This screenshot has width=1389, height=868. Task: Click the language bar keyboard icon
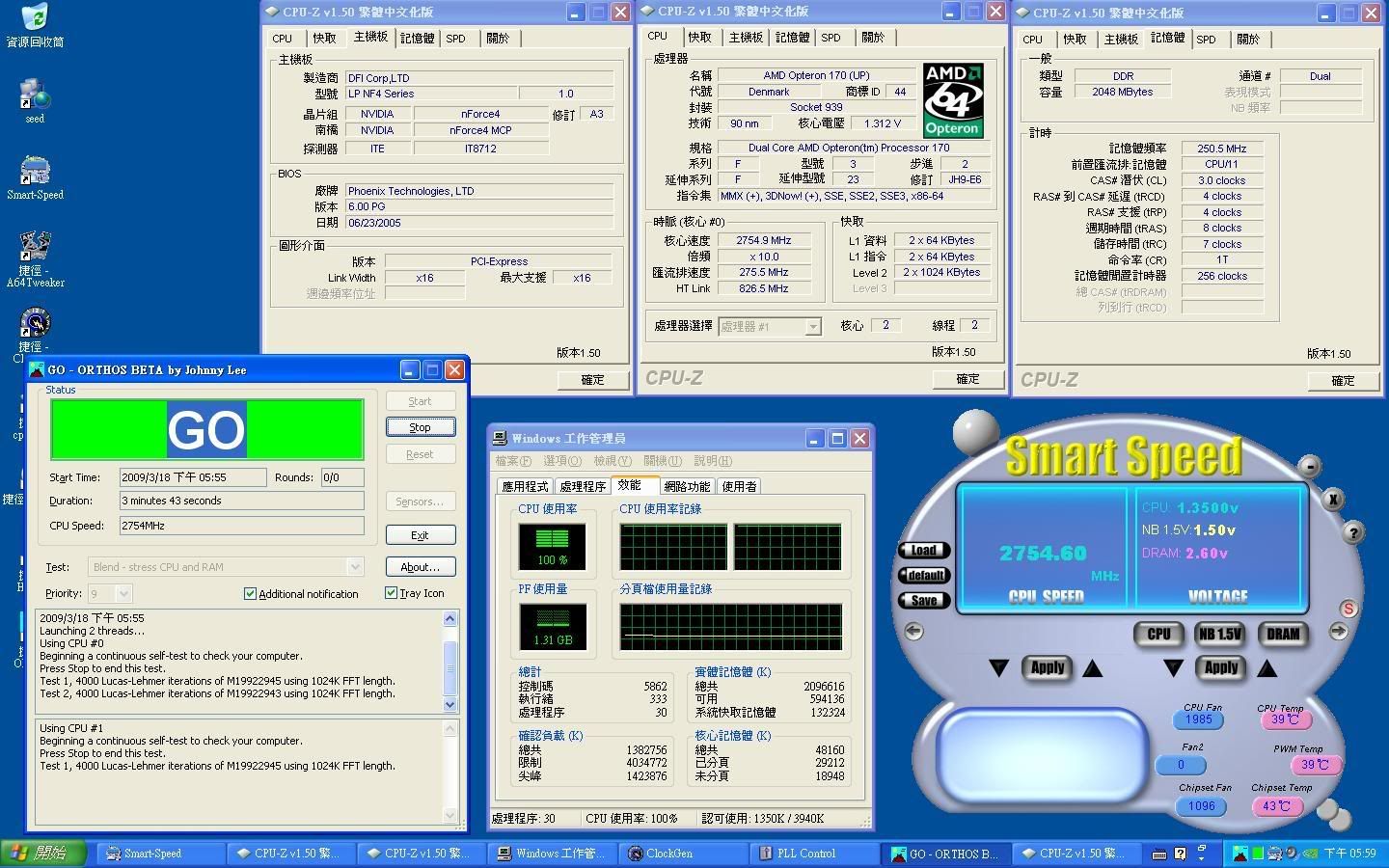pyautogui.click(x=1159, y=854)
